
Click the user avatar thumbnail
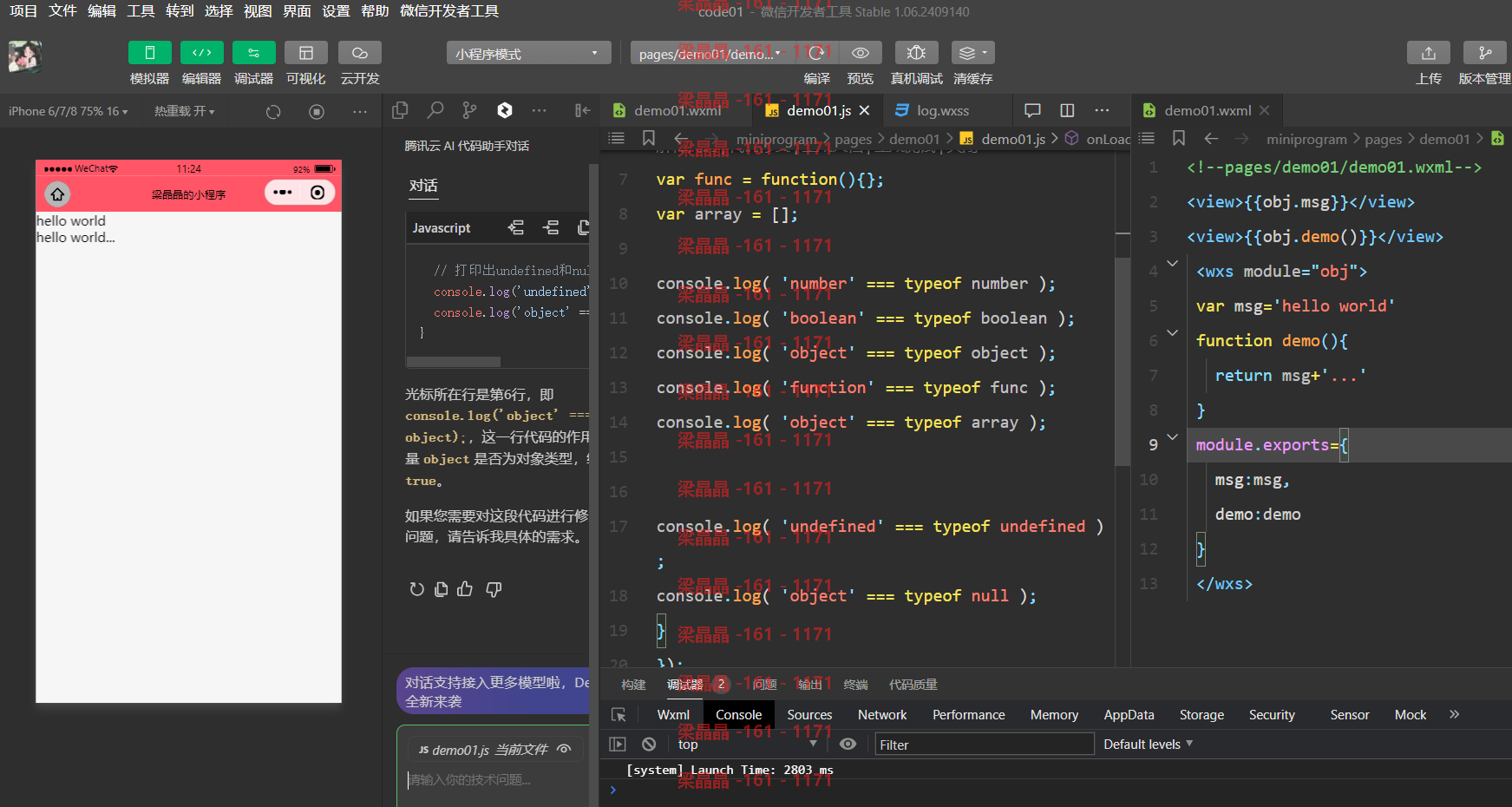[x=24, y=56]
